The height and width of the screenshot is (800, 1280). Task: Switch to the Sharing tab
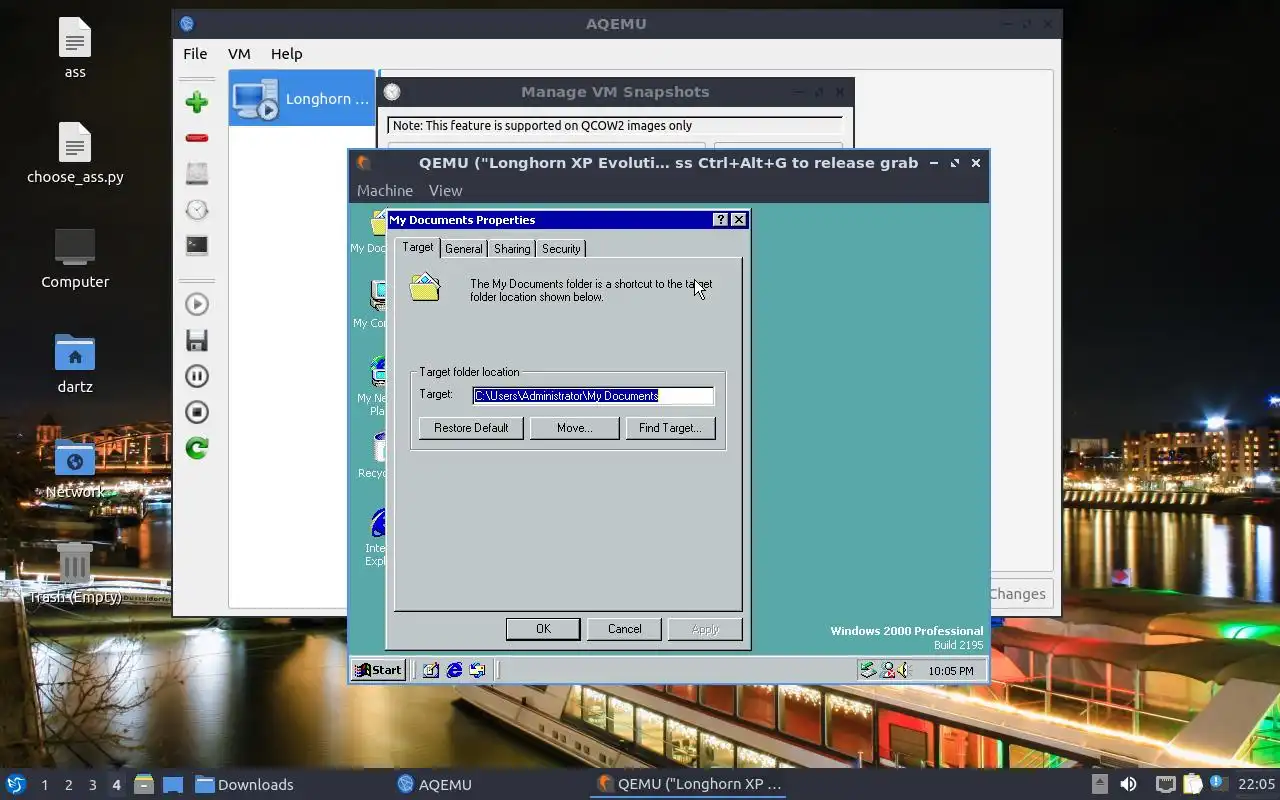[x=512, y=249]
